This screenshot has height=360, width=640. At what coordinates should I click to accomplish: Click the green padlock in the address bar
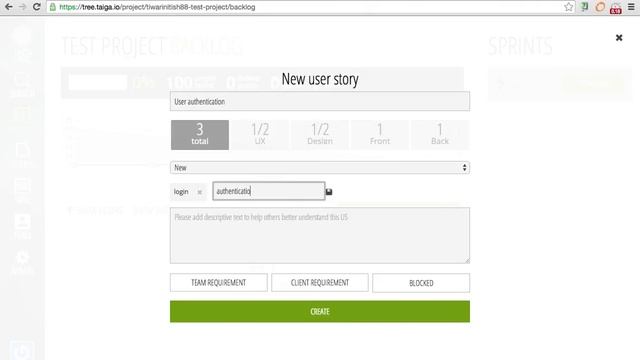53,7
